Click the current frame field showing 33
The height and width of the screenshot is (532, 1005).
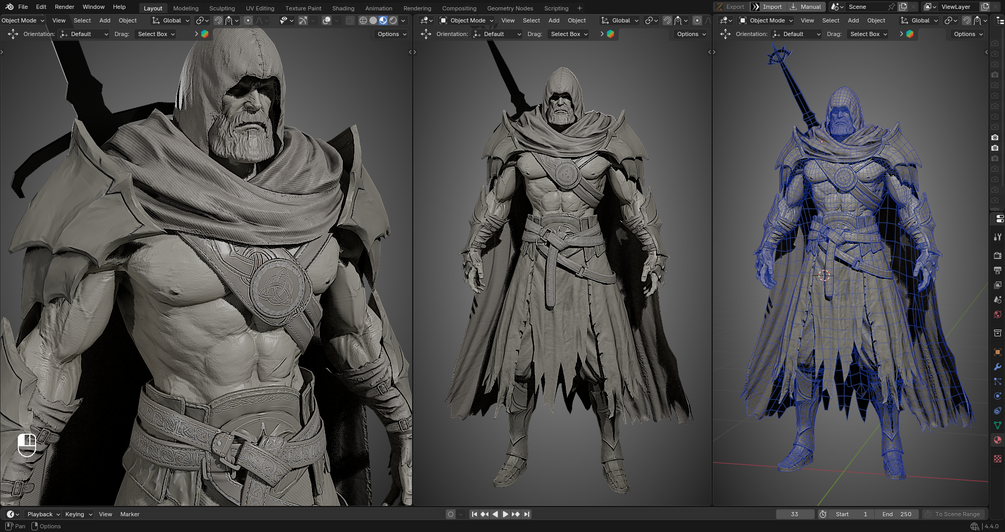click(795, 514)
